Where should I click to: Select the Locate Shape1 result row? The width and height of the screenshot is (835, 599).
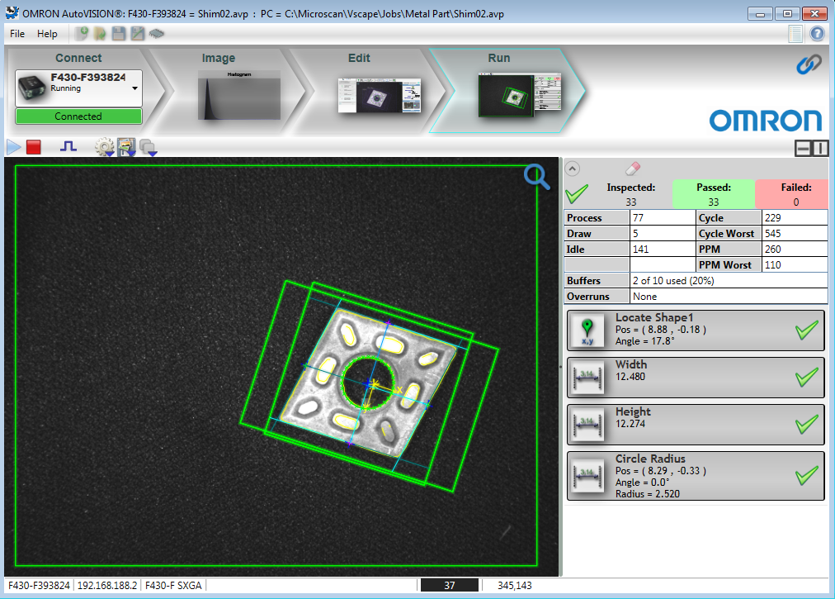point(696,330)
